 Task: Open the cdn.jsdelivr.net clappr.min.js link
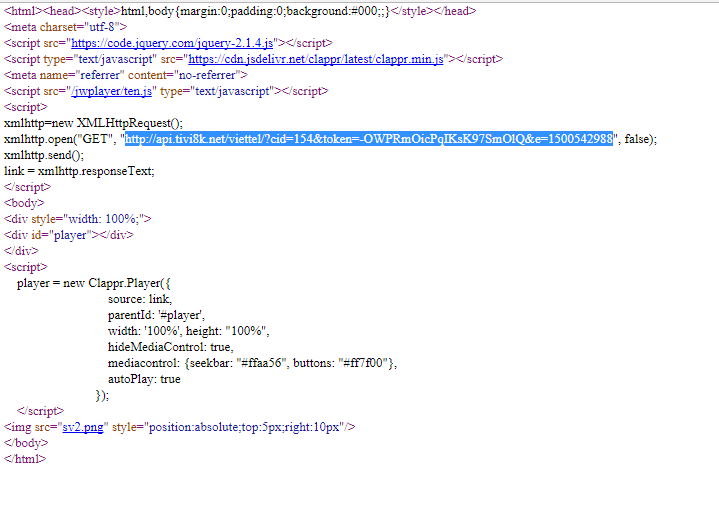coord(316,59)
